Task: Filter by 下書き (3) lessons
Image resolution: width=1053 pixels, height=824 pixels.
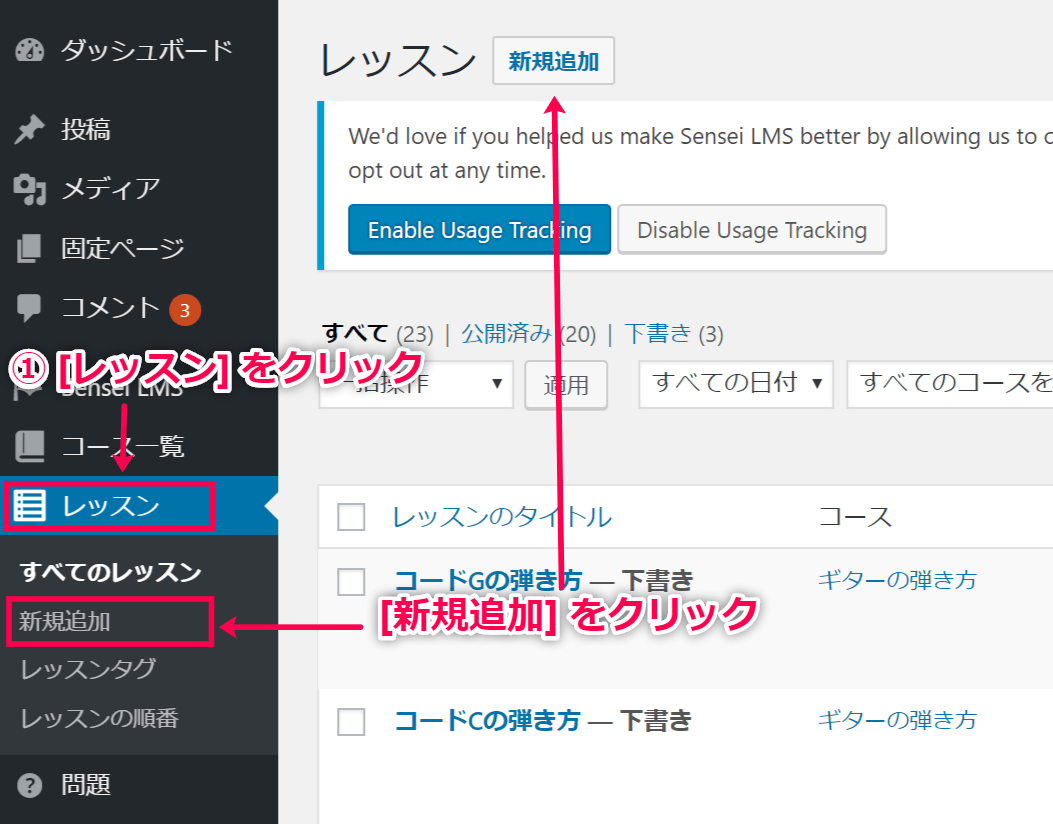Action: [x=674, y=334]
